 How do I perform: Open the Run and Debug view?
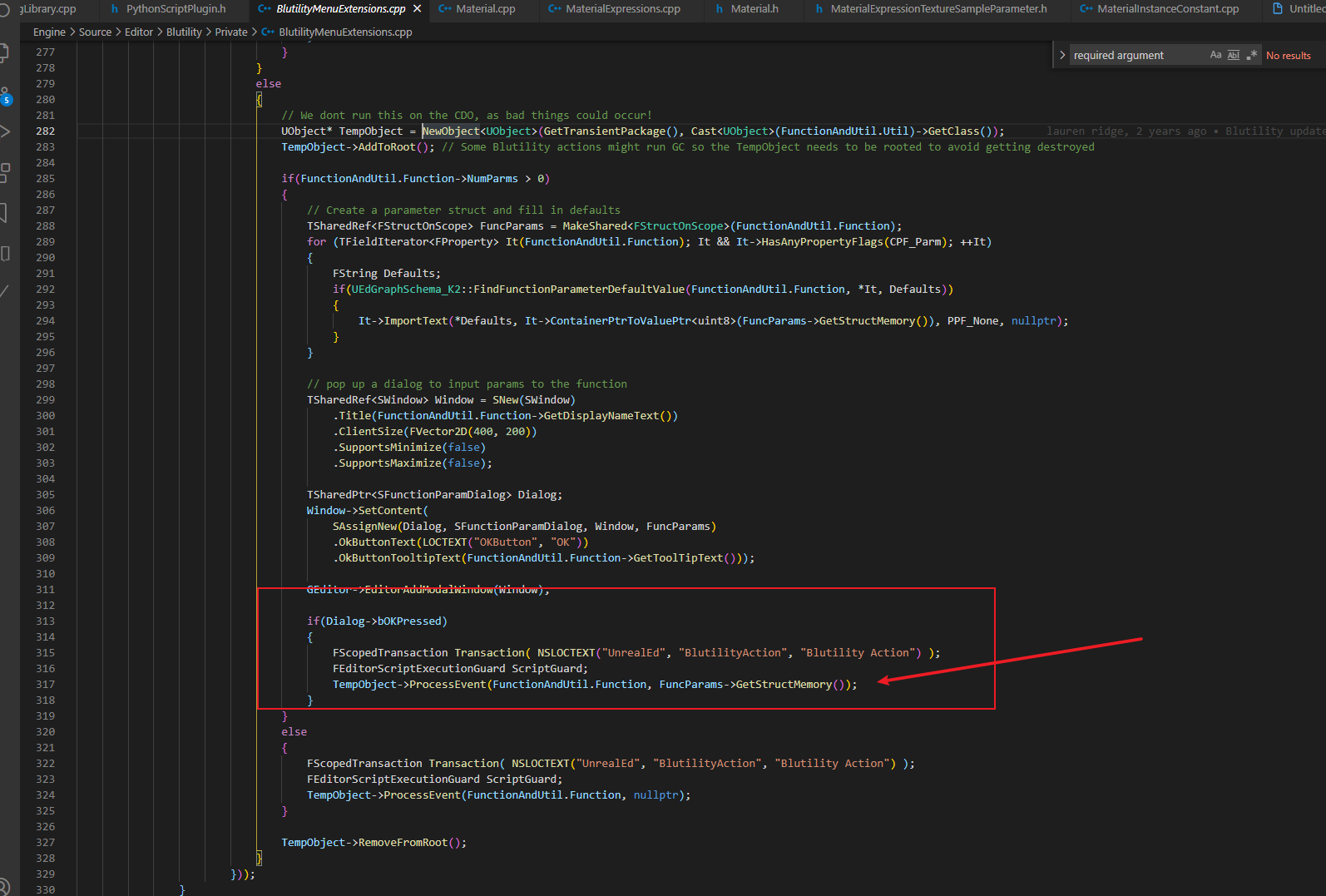pos(4,131)
